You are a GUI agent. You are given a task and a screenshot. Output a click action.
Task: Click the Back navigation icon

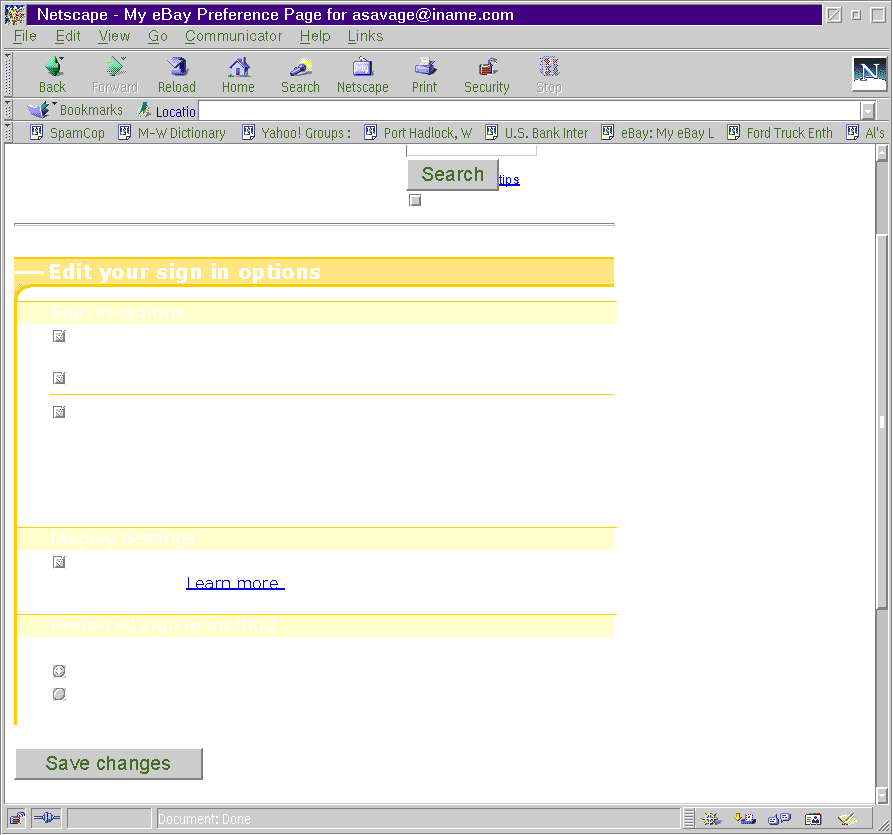pos(52,74)
